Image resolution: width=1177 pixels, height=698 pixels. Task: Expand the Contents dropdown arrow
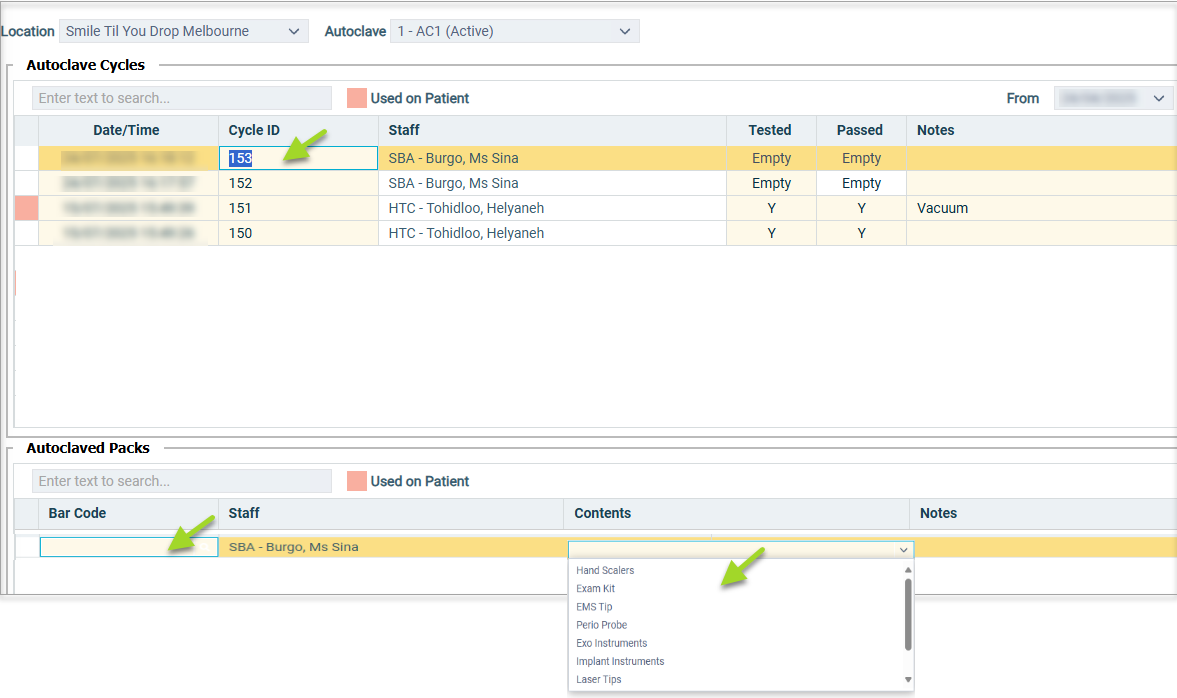tap(903, 549)
